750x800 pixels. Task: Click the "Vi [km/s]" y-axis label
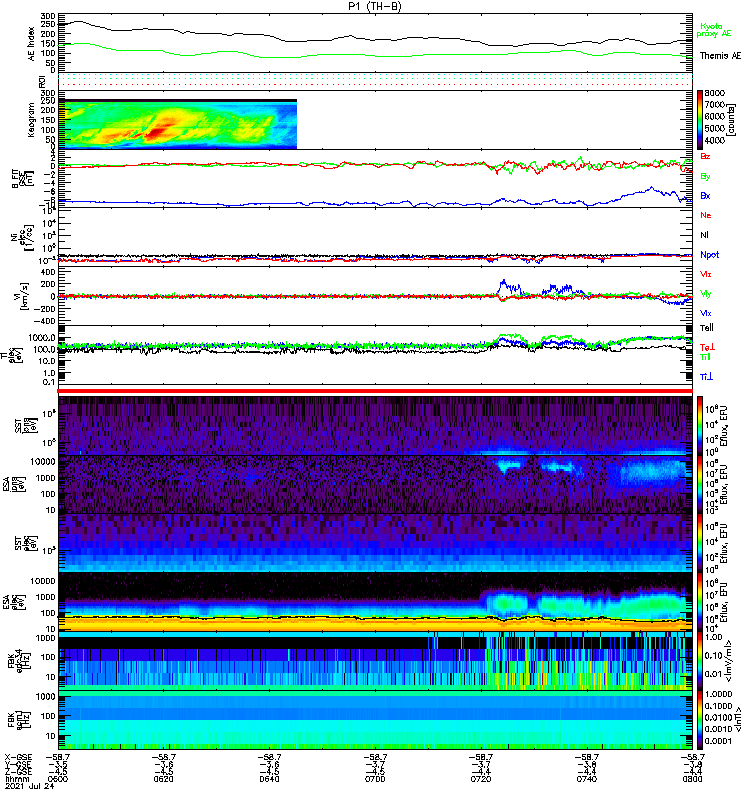[24, 296]
